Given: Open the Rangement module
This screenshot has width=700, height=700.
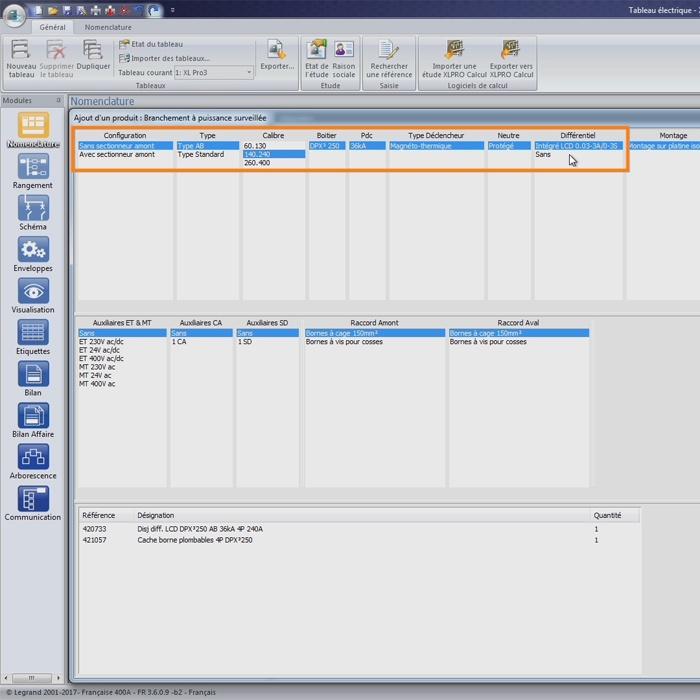Looking at the screenshot, I should click(x=33, y=171).
